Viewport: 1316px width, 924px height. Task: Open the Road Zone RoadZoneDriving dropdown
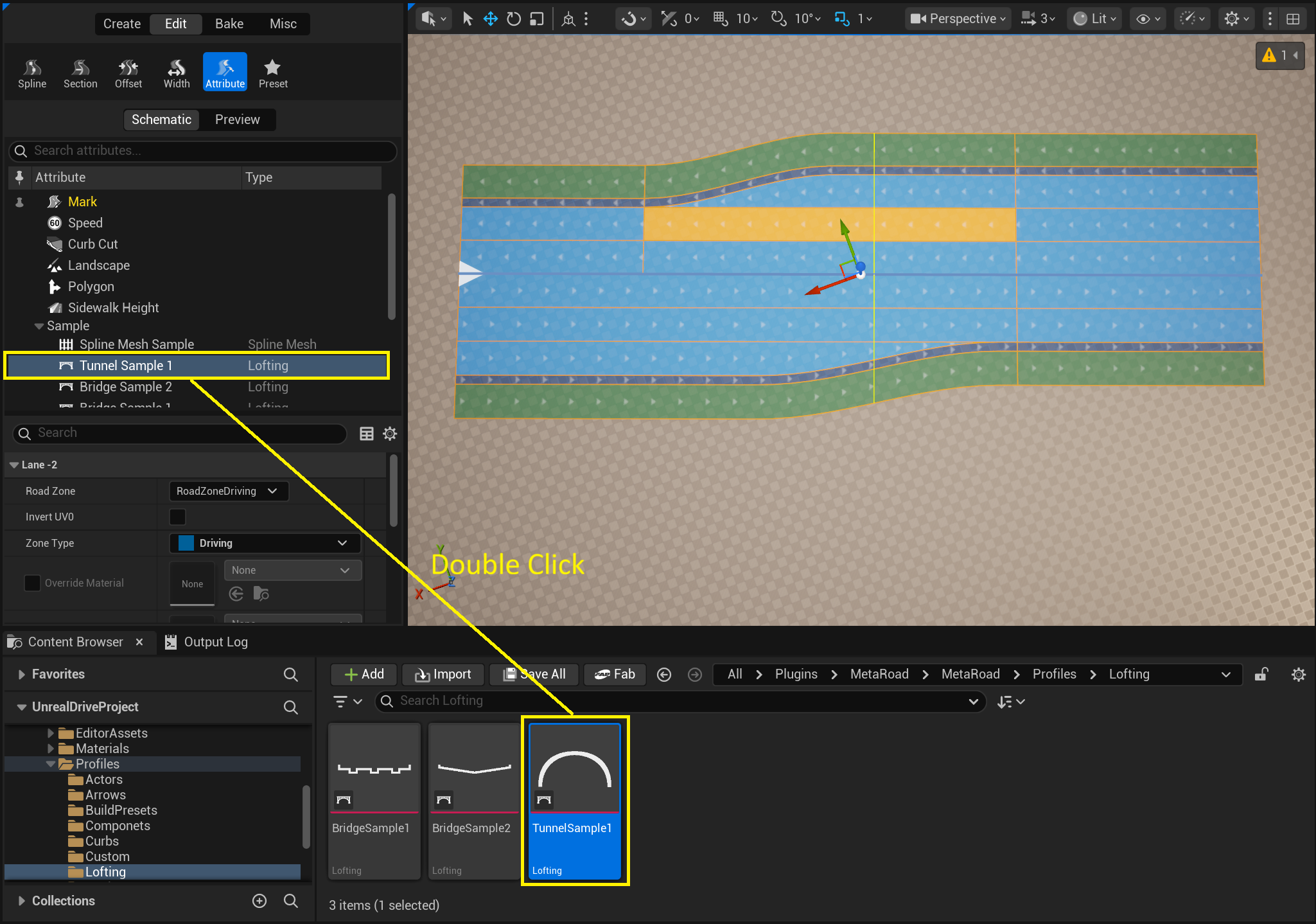[x=229, y=491]
